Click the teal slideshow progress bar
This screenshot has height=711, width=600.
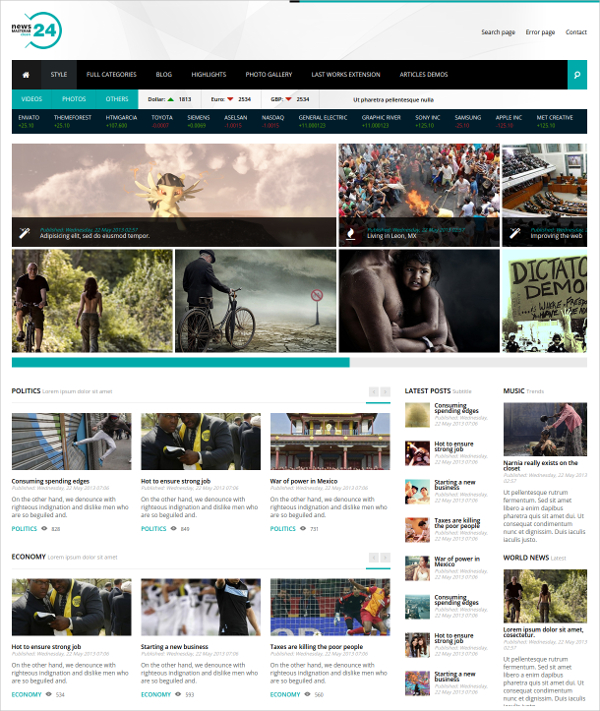click(x=180, y=362)
